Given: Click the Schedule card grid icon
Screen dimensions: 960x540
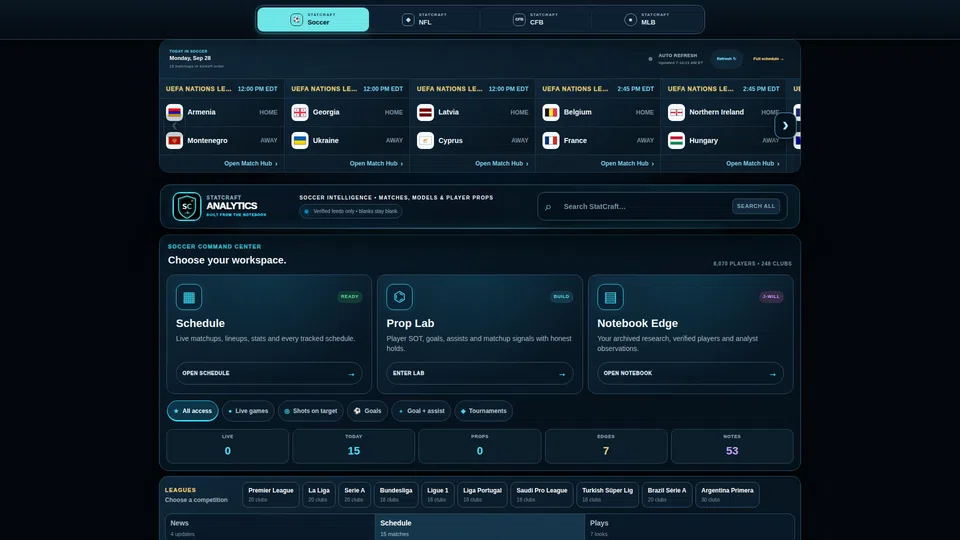Looking at the screenshot, I should [189, 297].
